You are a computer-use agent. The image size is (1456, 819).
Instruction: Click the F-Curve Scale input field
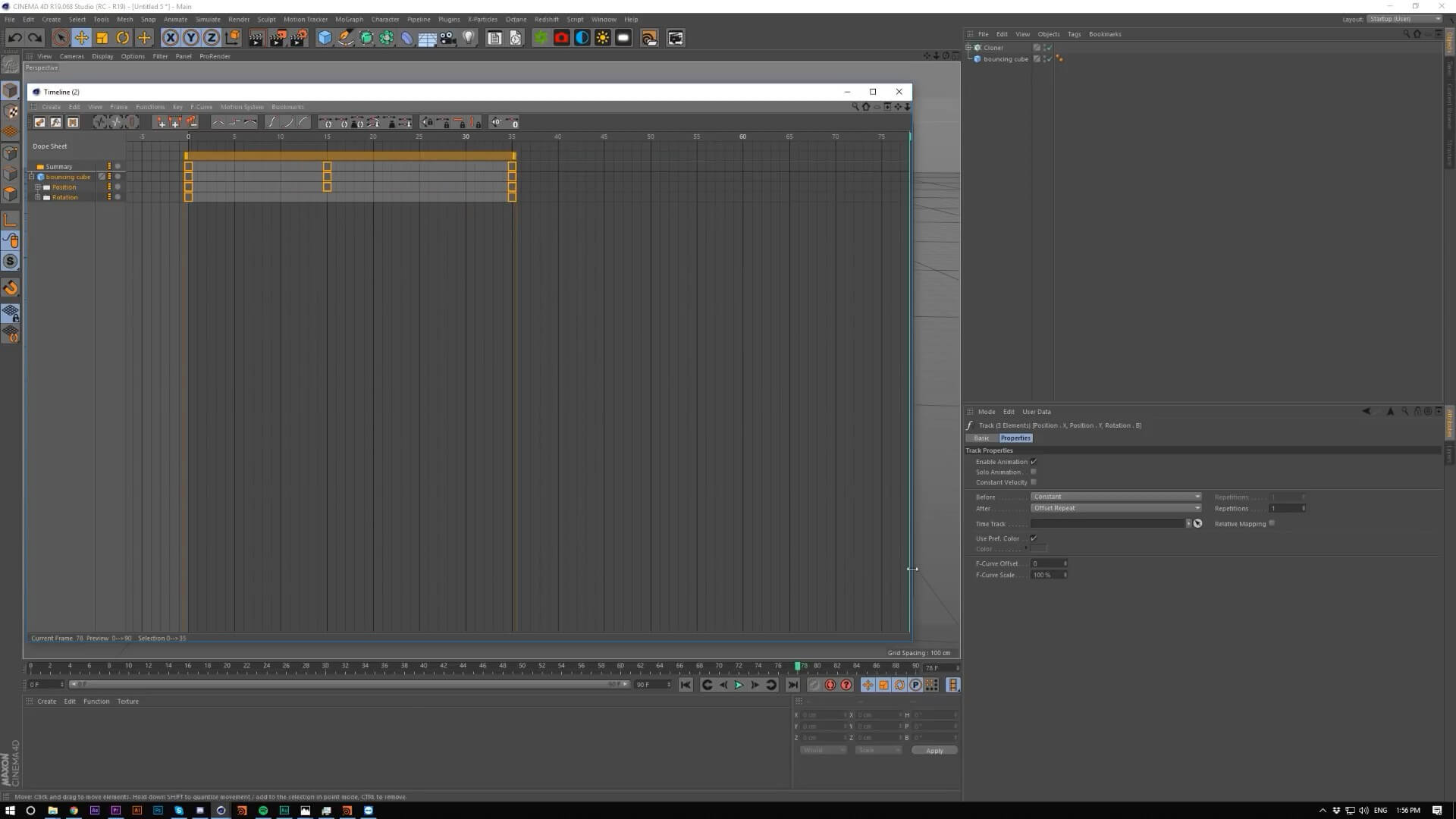pyautogui.click(x=1046, y=575)
